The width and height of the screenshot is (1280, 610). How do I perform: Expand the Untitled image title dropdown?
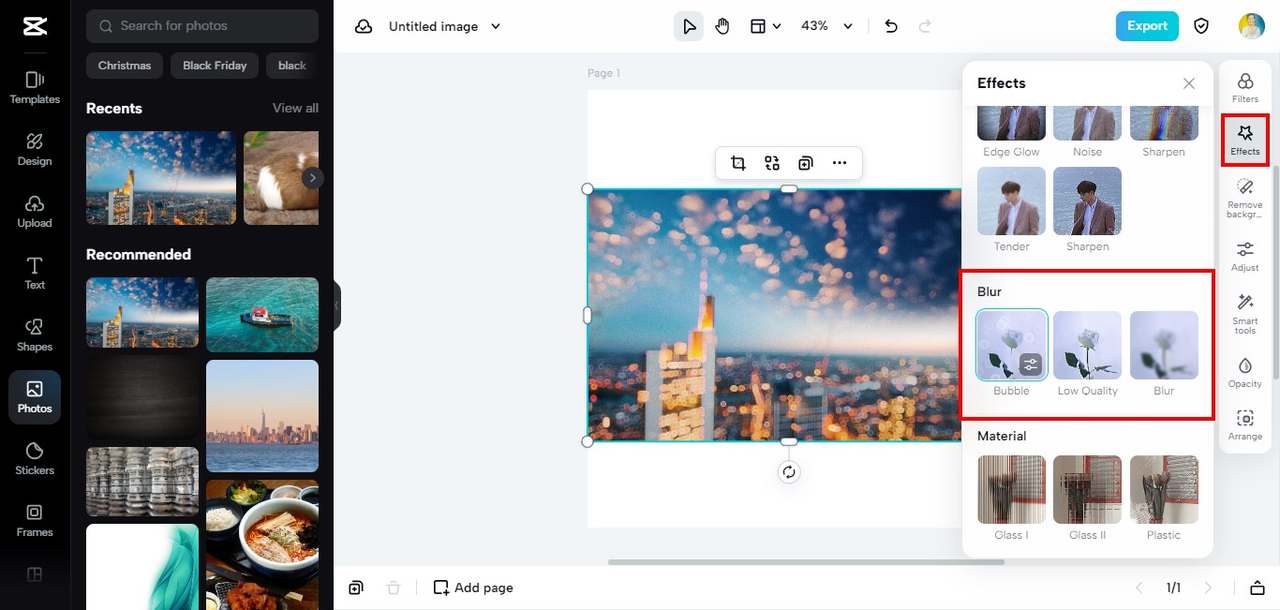[x=496, y=26]
